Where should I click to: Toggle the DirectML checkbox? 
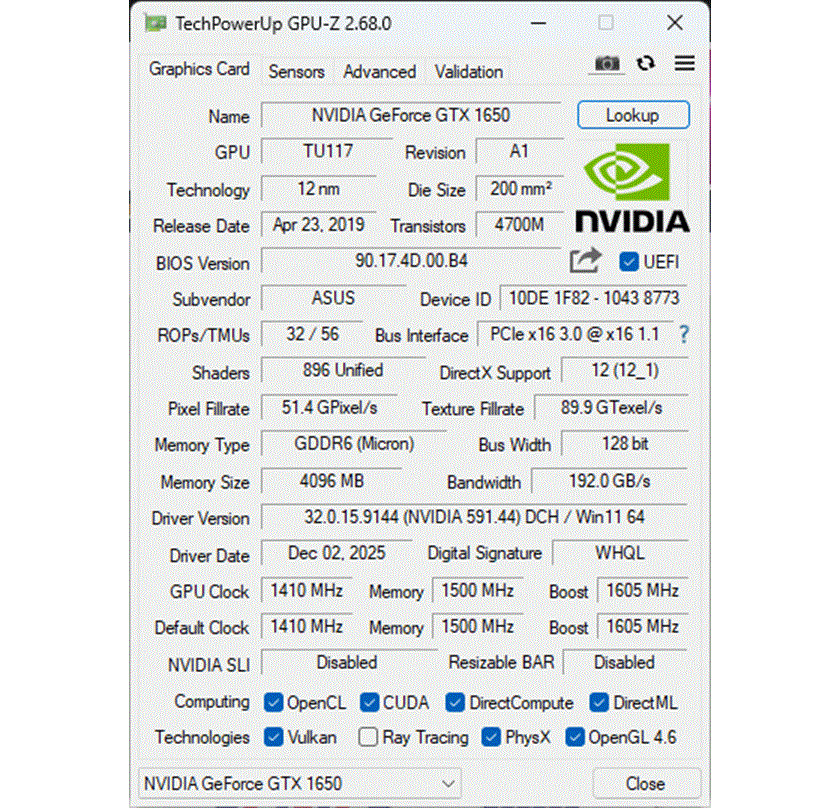coord(599,703)
